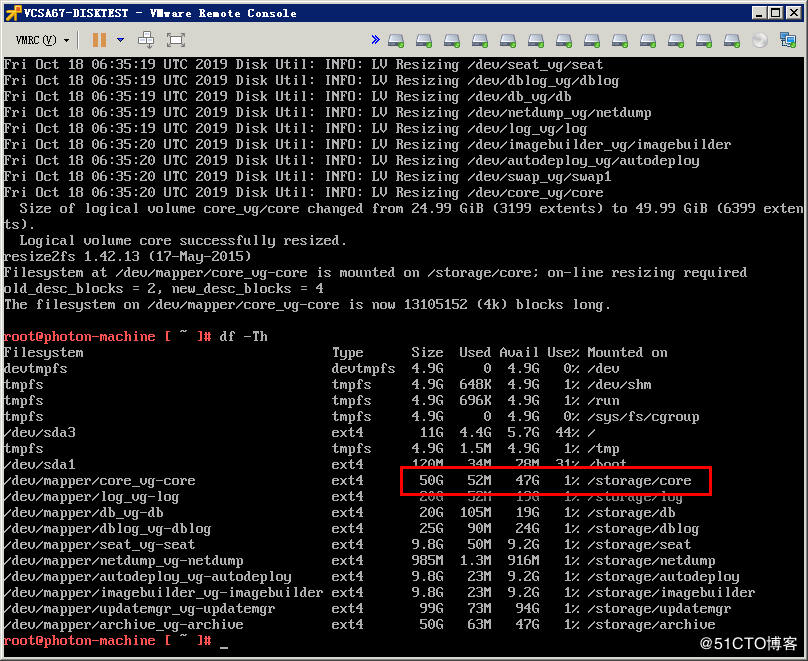This screenshot has width=808, height=661.
Task: Open the VMRC menu
Action: 42,40
